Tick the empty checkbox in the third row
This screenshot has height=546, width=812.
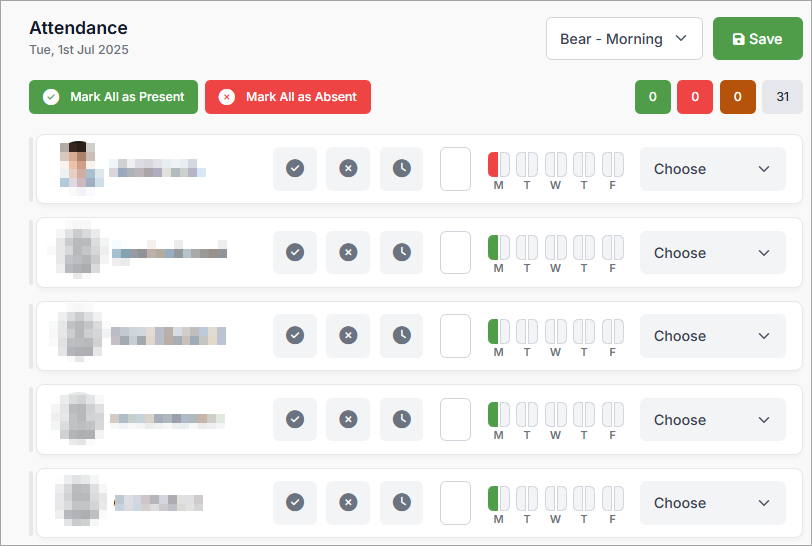[455, 336]
